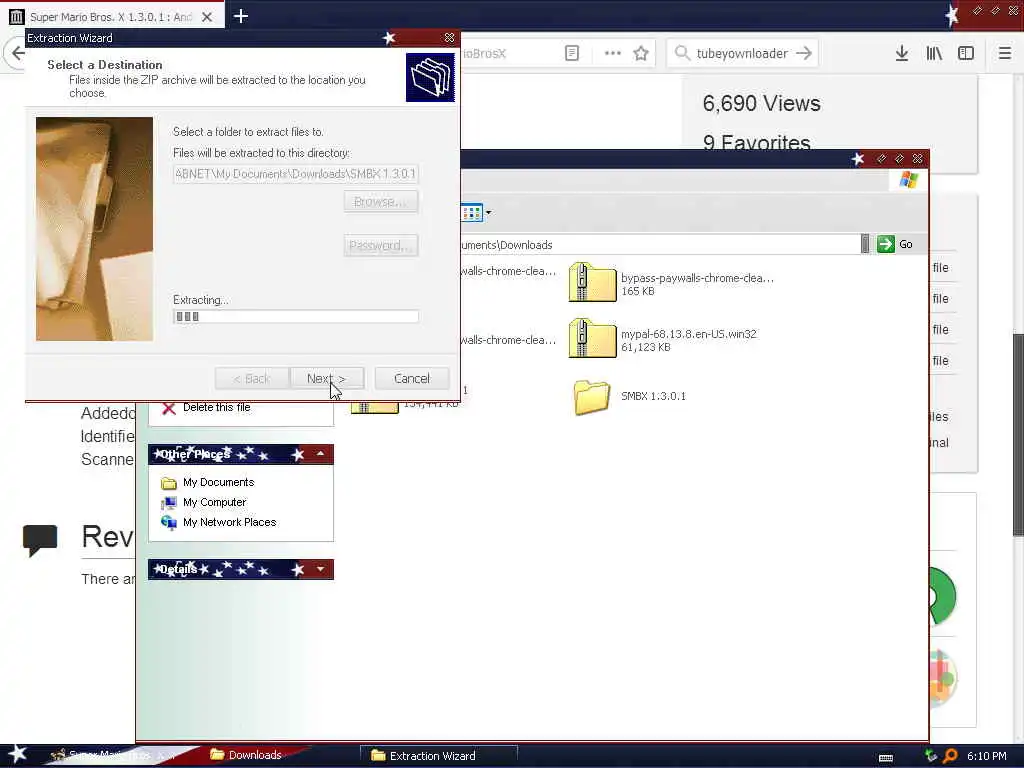1024x768 pixels.
Task: Click the tubeyownloader search field
Action: click(x=743, y=54)
